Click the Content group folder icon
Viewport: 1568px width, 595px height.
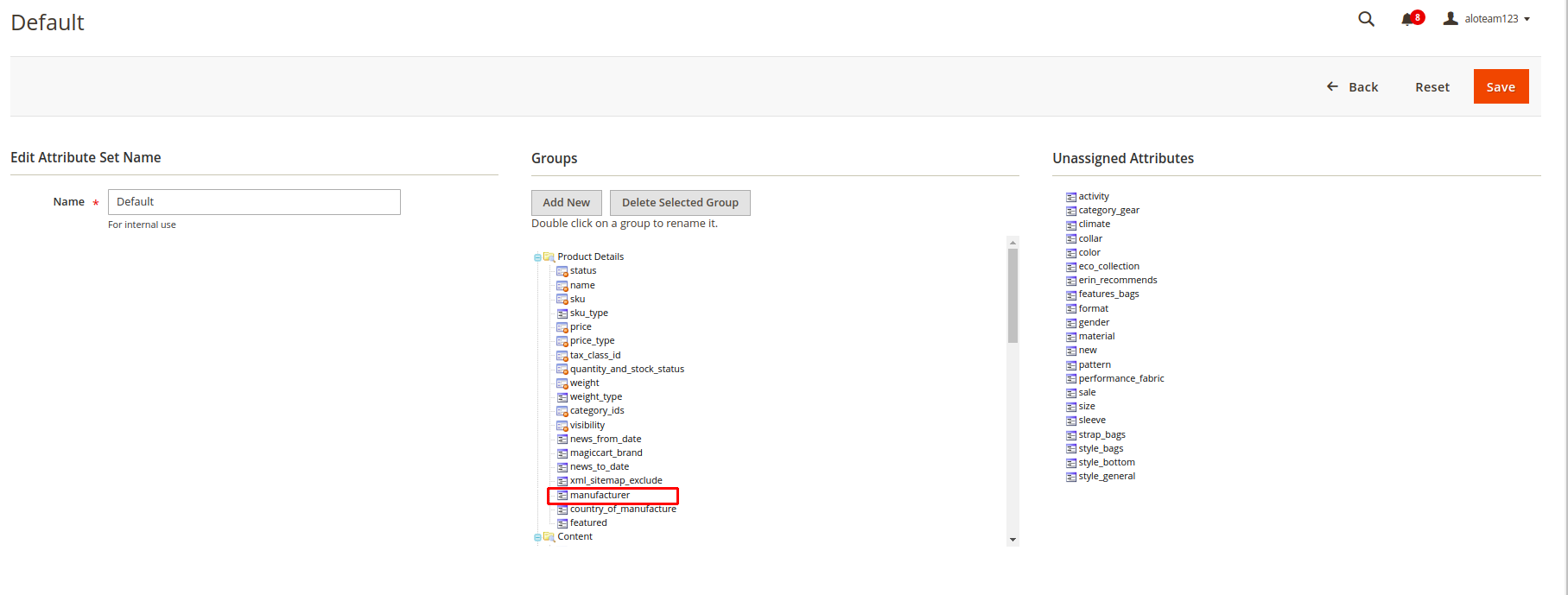[x=549, y=537]
